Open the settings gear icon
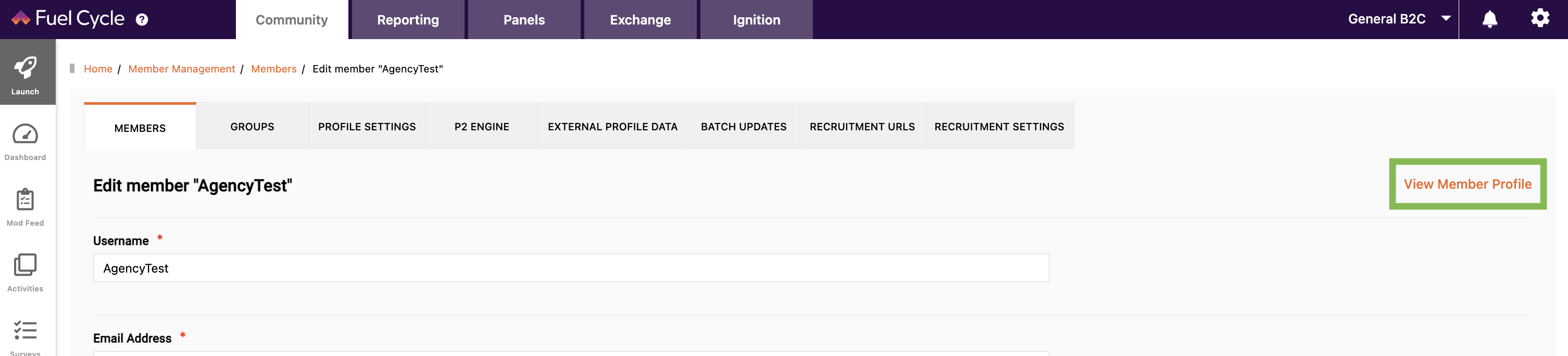 [1540, 18]
